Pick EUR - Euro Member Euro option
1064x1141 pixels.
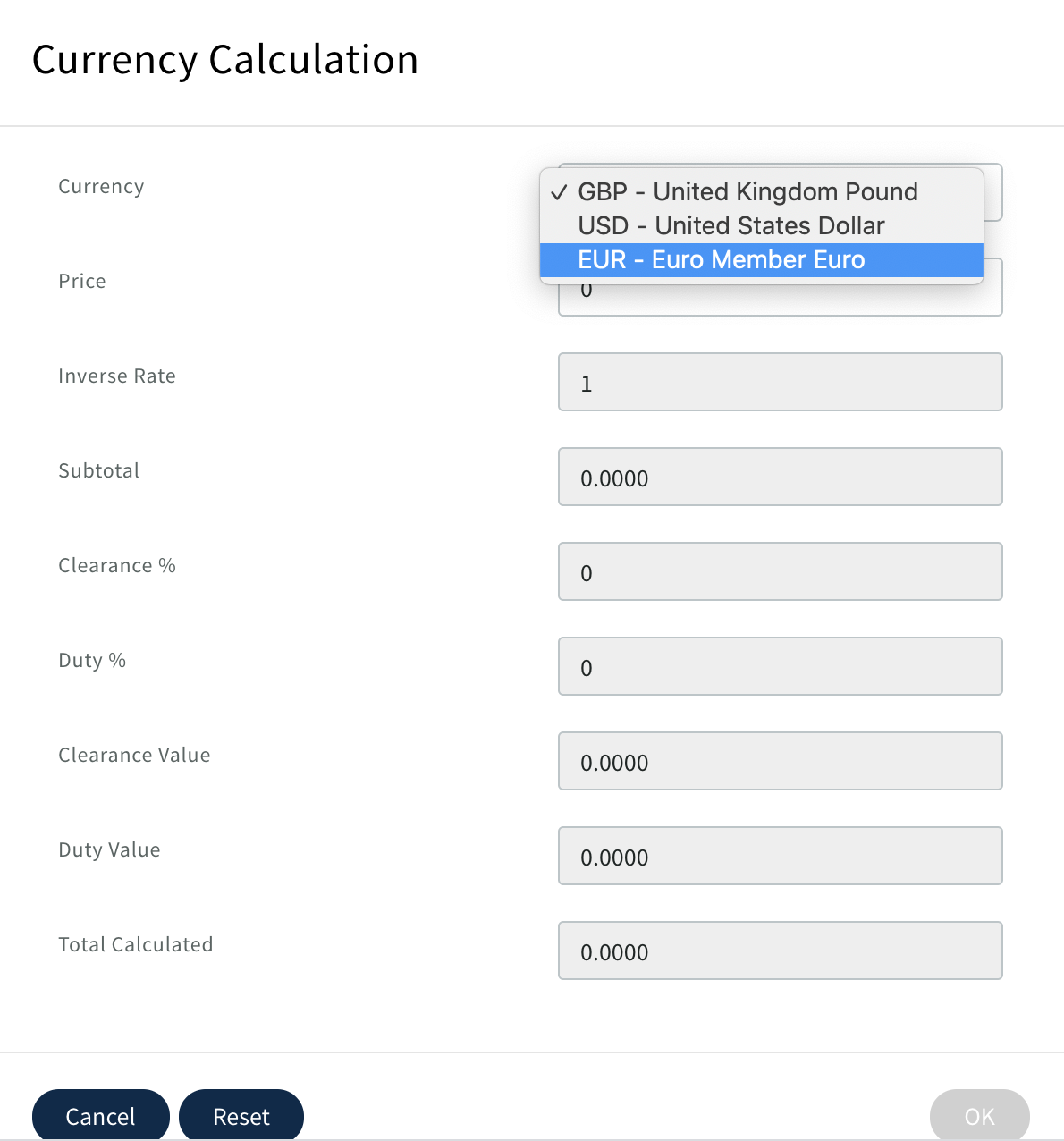(x=721, y=260)
